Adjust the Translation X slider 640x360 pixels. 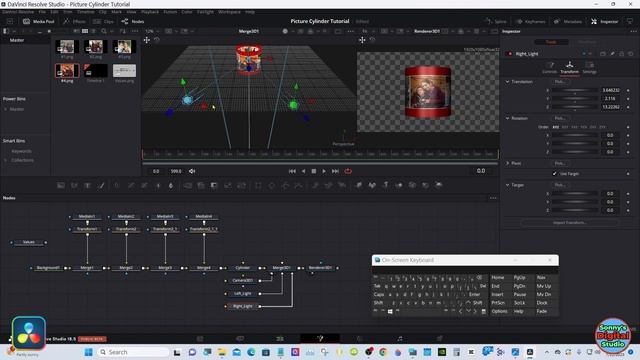(575, 90)
